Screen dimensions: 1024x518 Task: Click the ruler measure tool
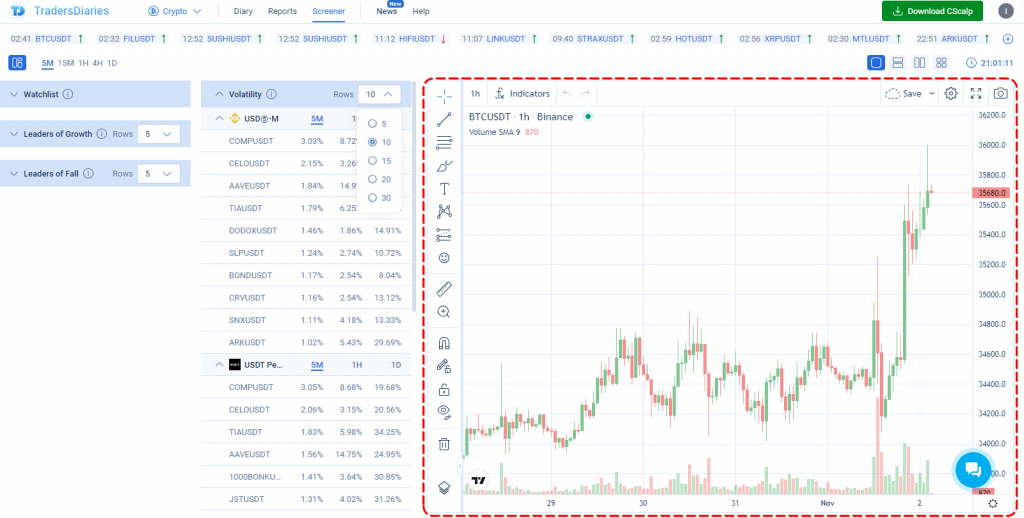(x=444, y=288)
